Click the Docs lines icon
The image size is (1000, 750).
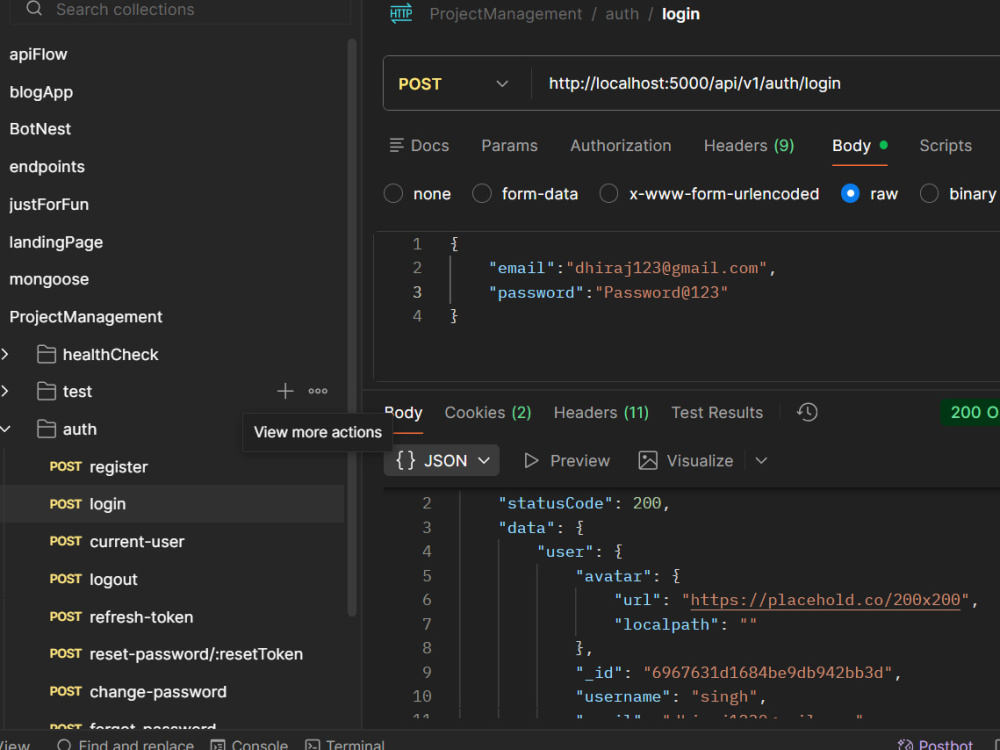pos(397,145)
